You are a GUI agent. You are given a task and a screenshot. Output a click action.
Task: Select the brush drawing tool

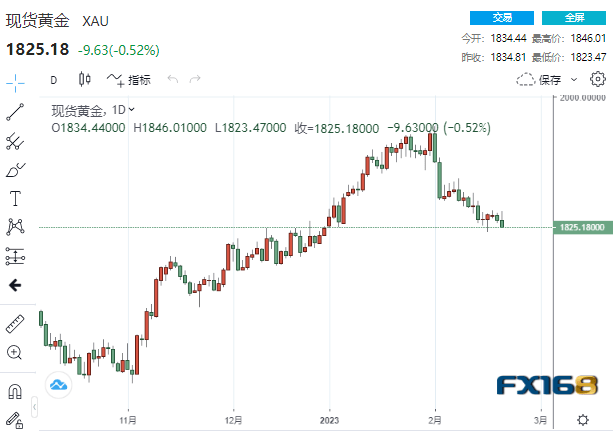pos(15,169)
